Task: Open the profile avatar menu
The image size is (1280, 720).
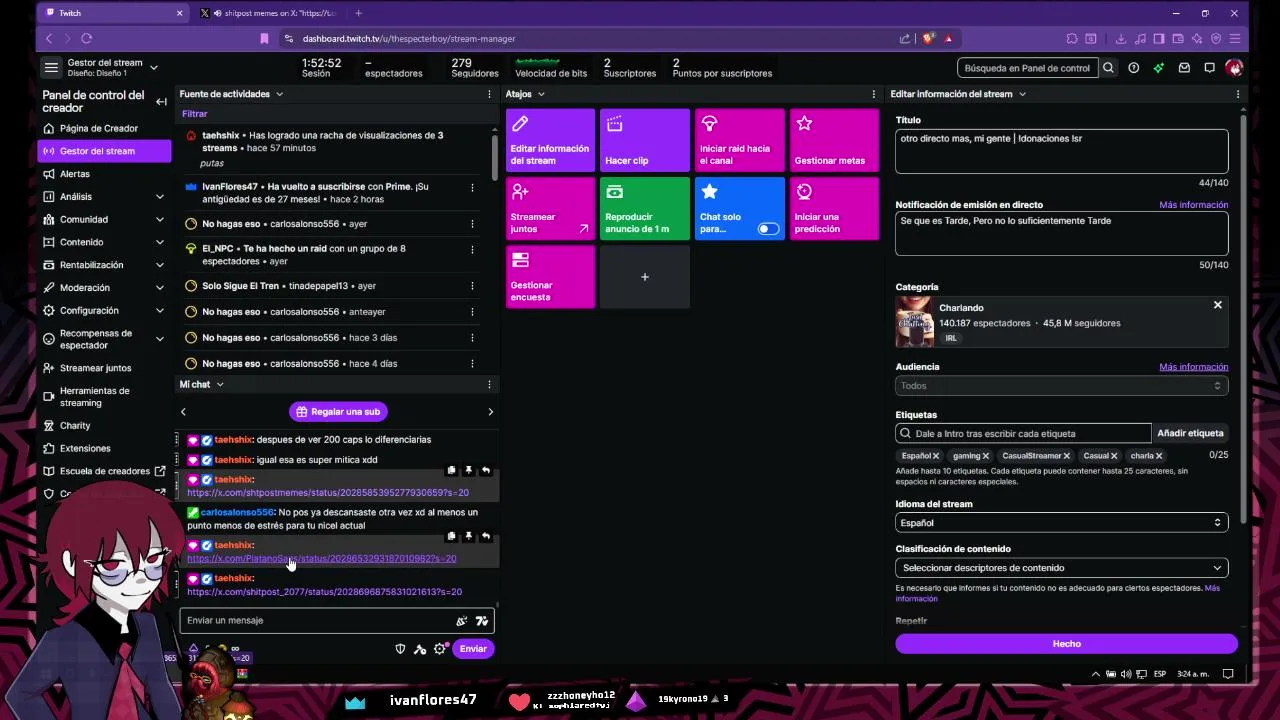Action: coord(1234,68)
